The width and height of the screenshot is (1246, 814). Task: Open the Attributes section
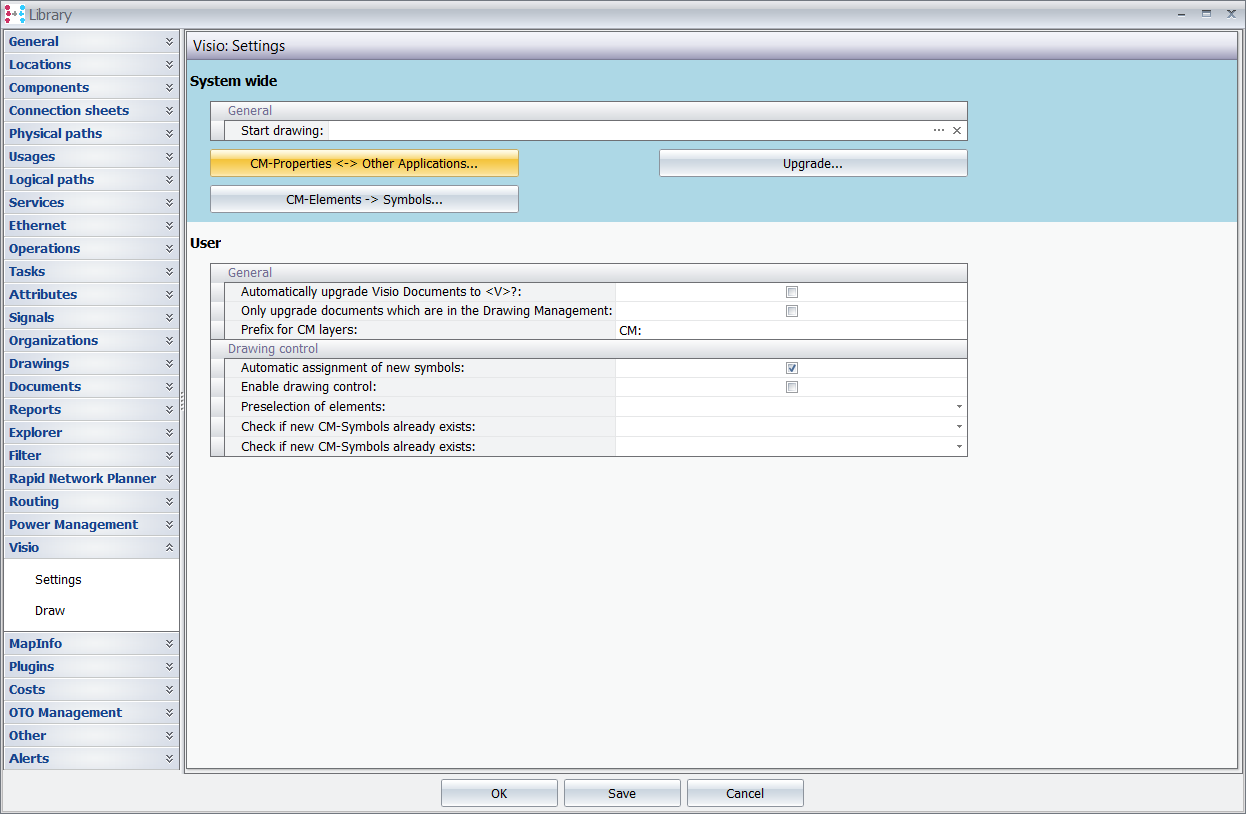(x=91, y=295)
